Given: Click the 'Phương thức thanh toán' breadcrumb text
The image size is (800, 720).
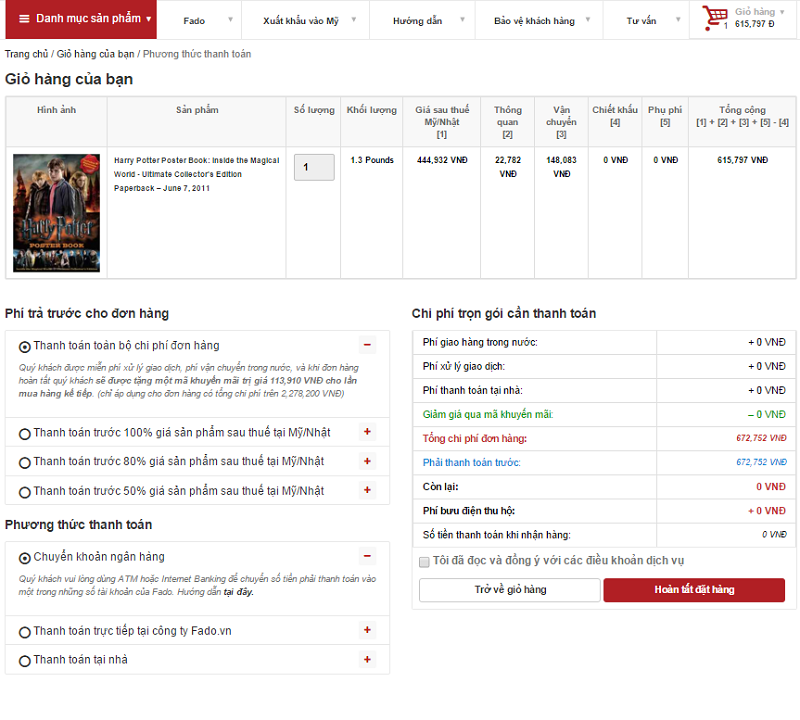Looking at the screenshot, I should pyautogui.click(x=197, y=54).
